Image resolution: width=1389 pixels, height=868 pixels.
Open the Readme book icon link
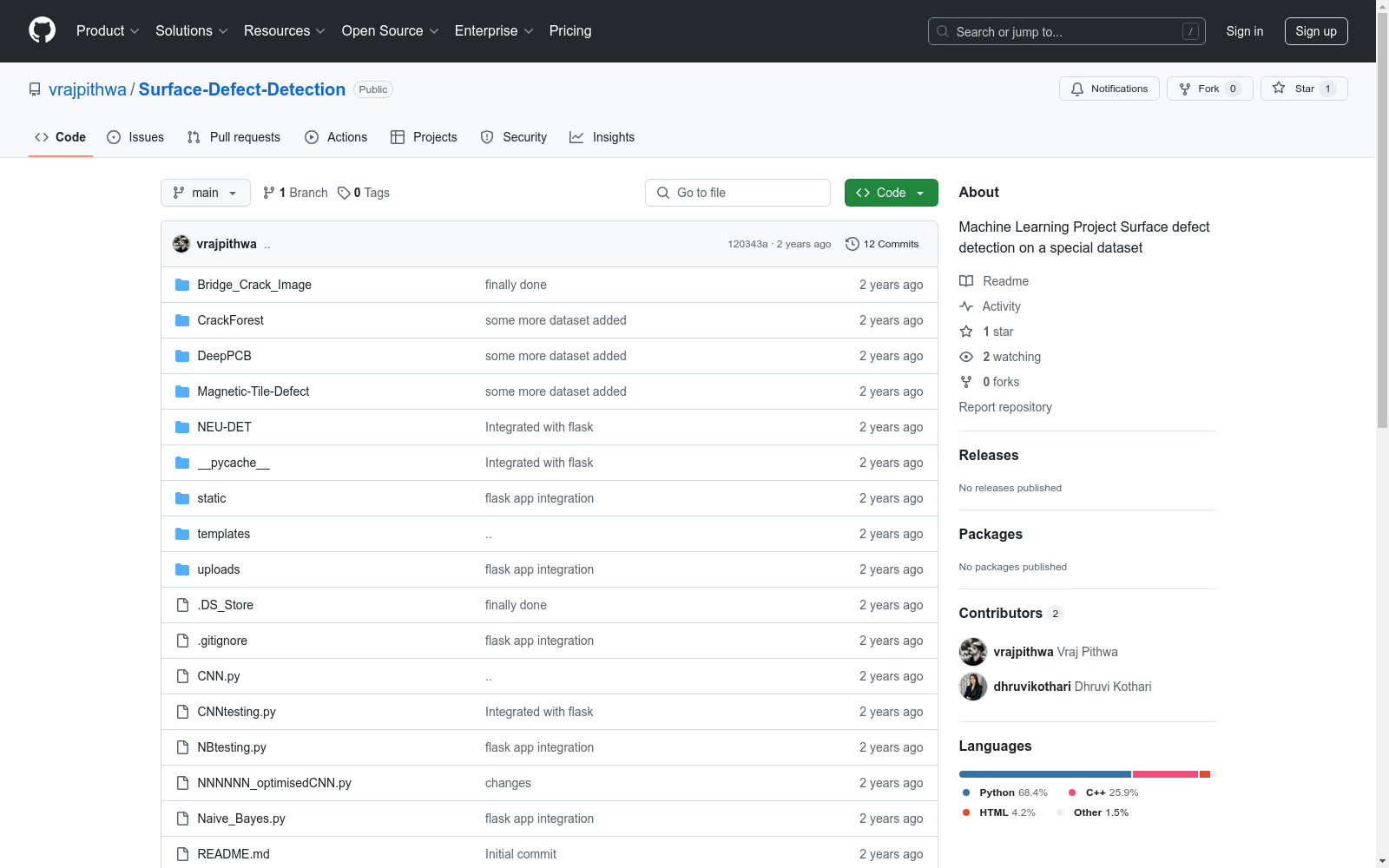coord(966,281)
